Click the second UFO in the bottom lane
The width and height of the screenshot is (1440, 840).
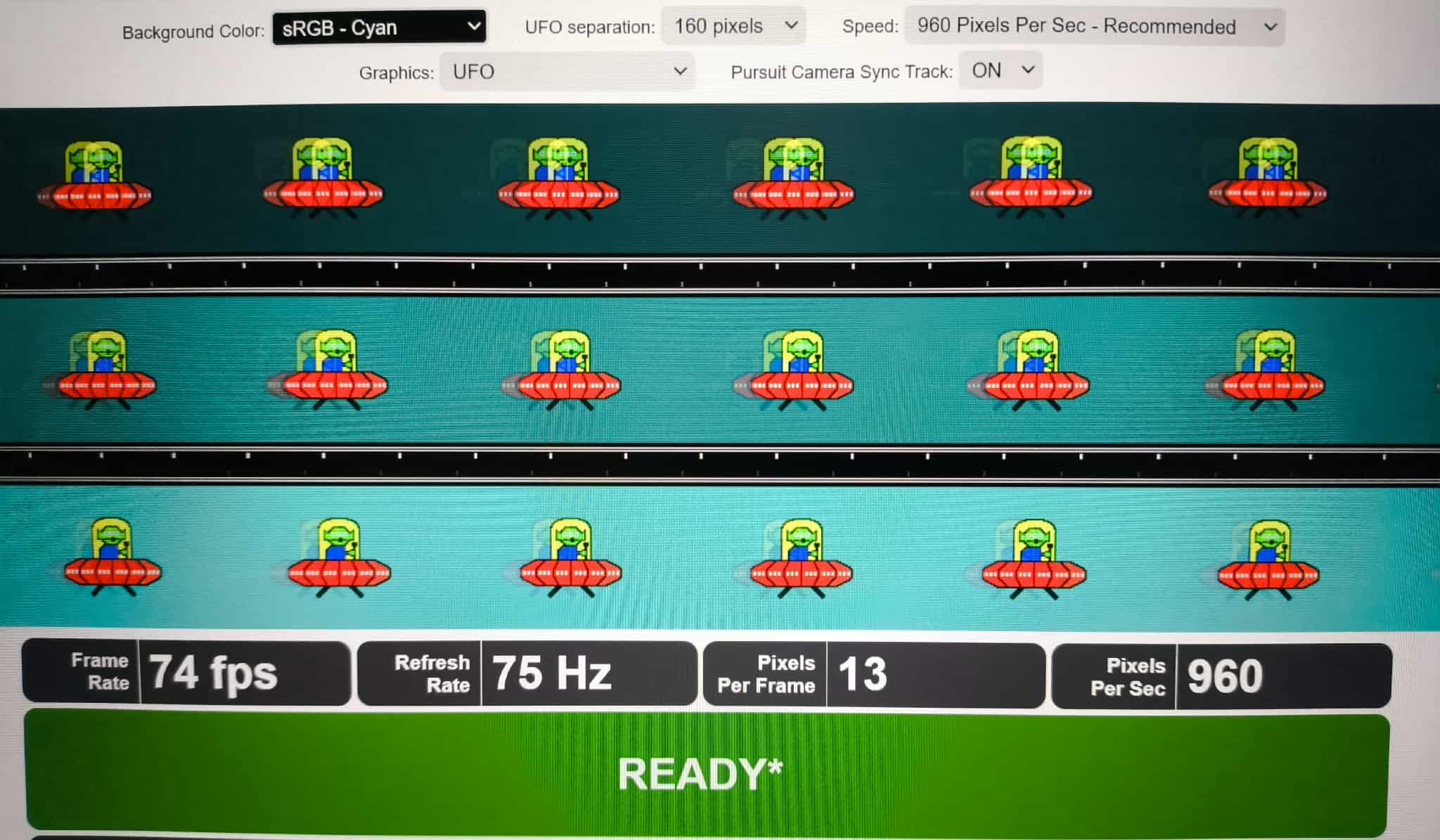[x=338, y=559]
